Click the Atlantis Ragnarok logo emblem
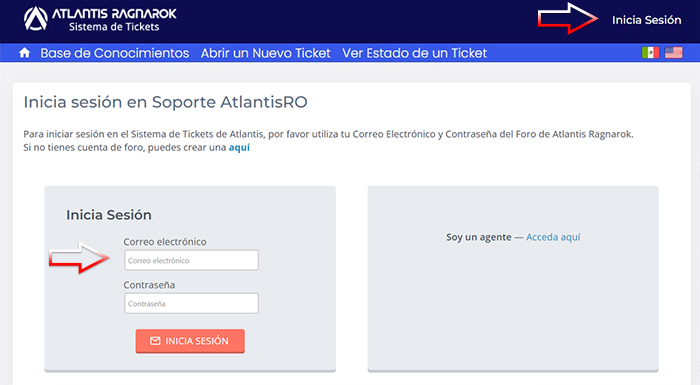 (36, 19)
